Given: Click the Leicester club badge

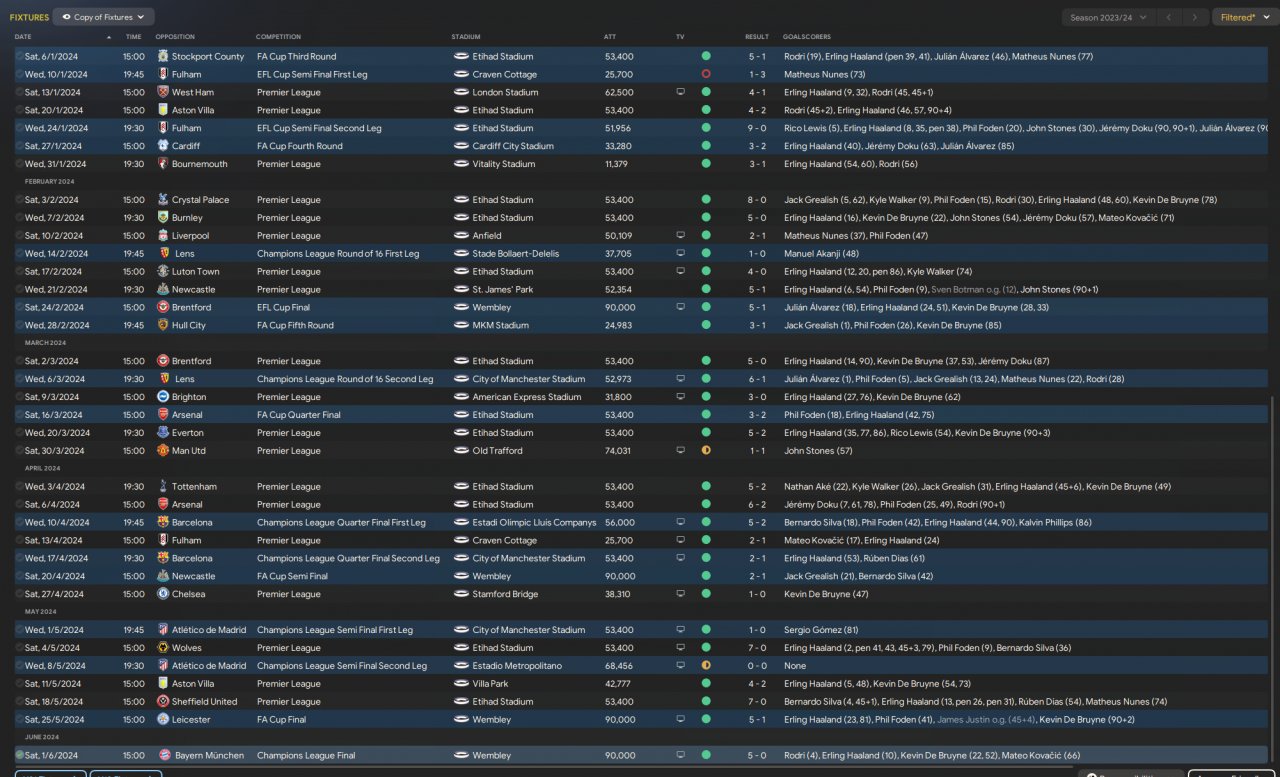Looking at the screenshot, I should coord(163,720).
